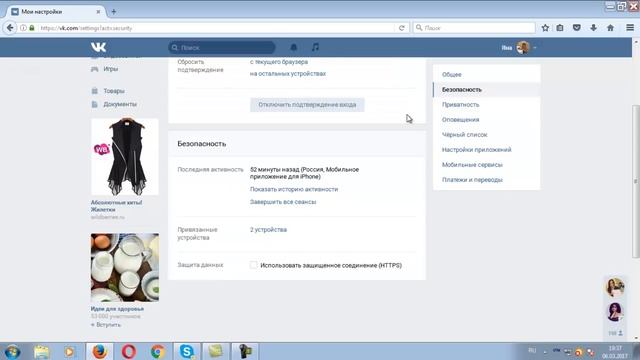Click the system clock in taskbar
640x360 pixels.
point(615,352)
